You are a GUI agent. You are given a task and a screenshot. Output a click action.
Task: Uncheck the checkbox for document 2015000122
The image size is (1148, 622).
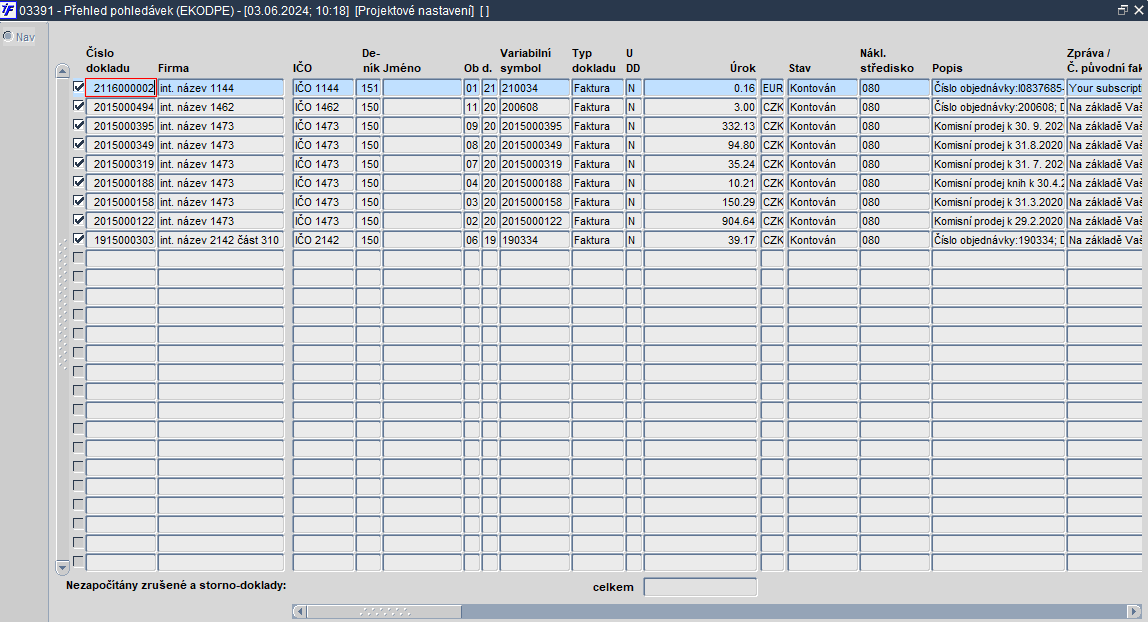click(78, 220)
